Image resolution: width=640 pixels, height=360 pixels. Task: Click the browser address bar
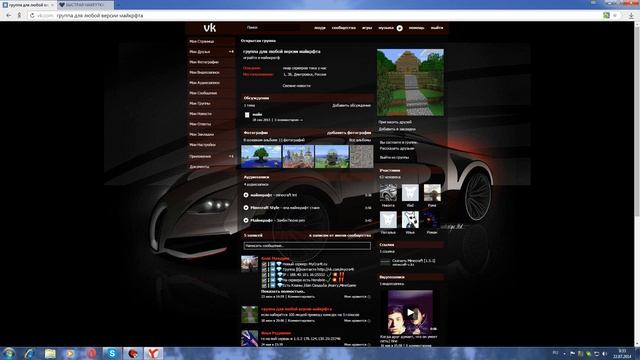pos(318,16)
